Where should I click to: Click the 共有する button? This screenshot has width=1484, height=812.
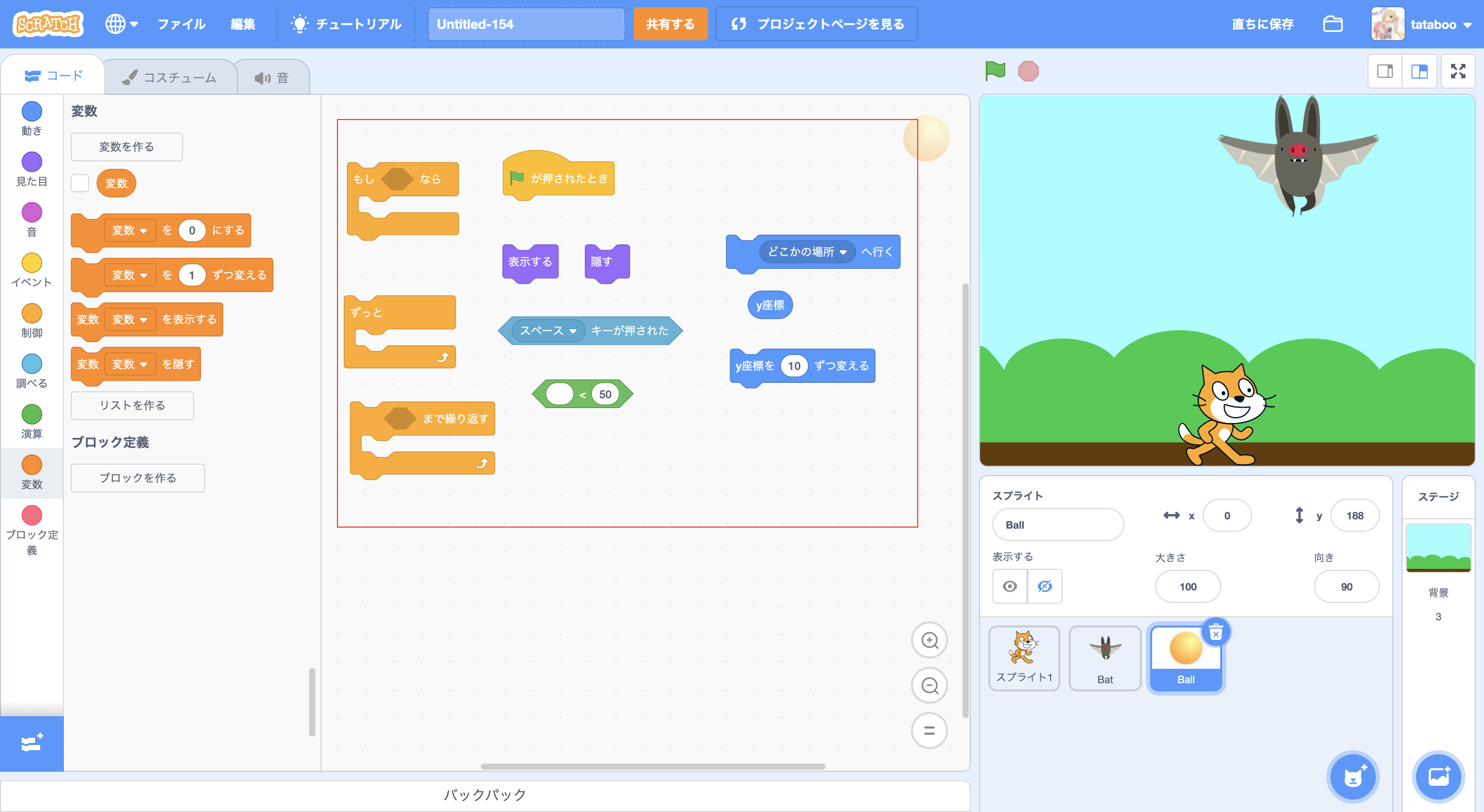(670, 24)
